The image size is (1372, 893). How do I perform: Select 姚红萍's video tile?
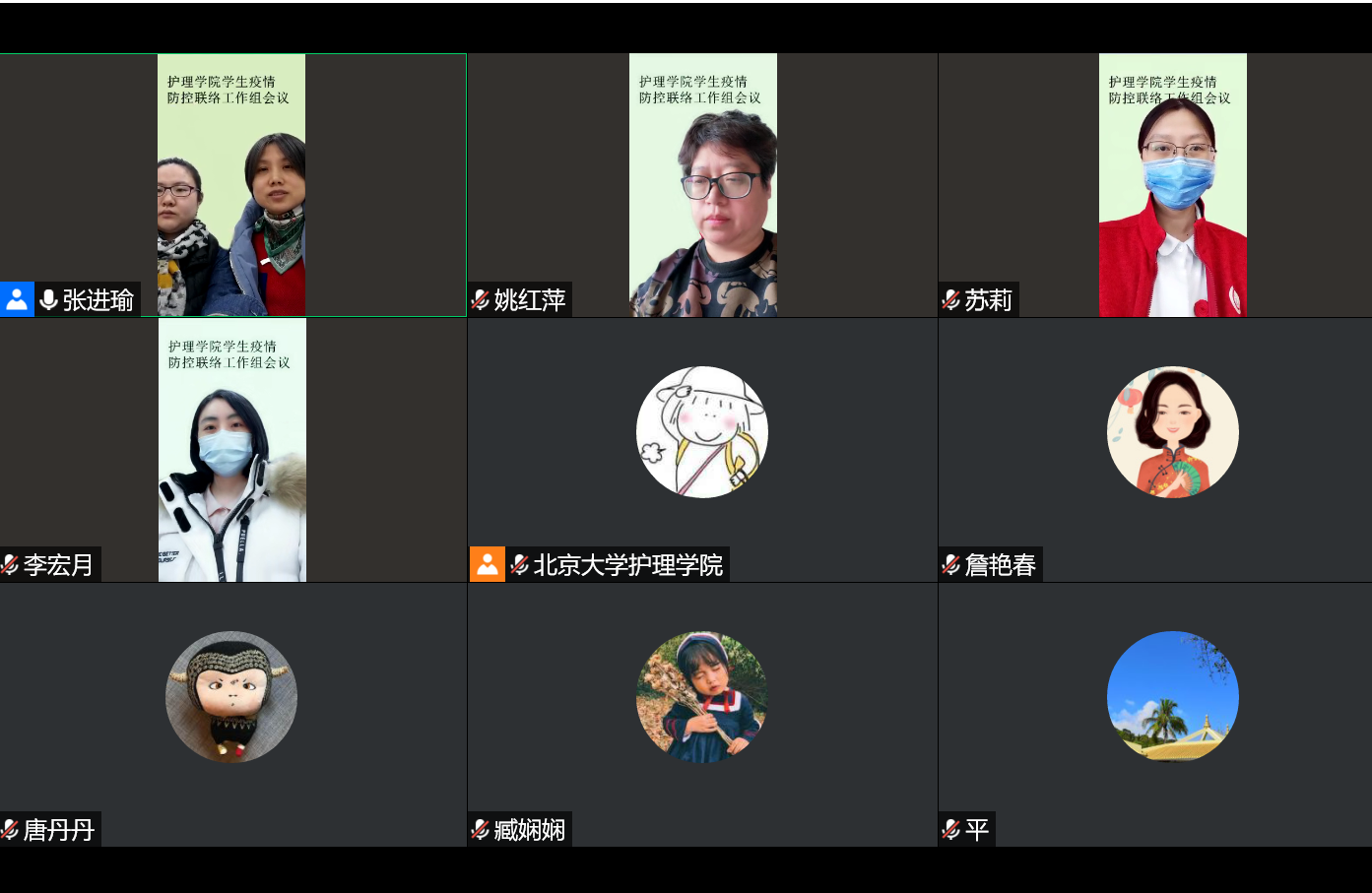[x=703, y=185]
